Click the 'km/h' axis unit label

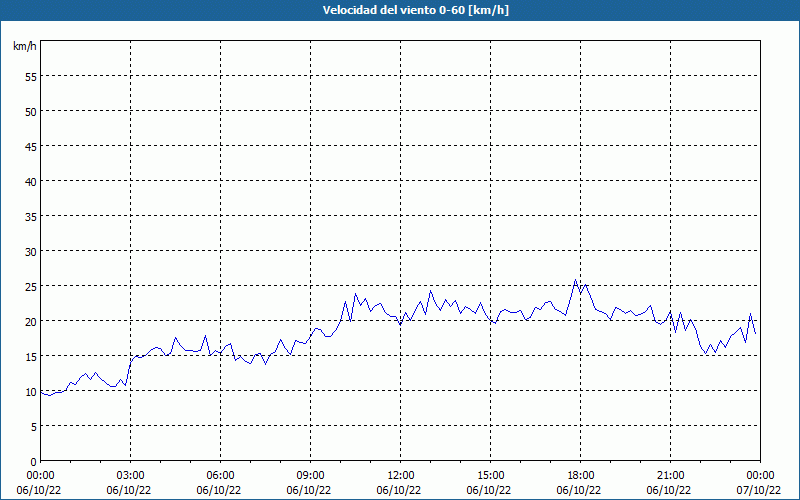[x=24, y=46]
